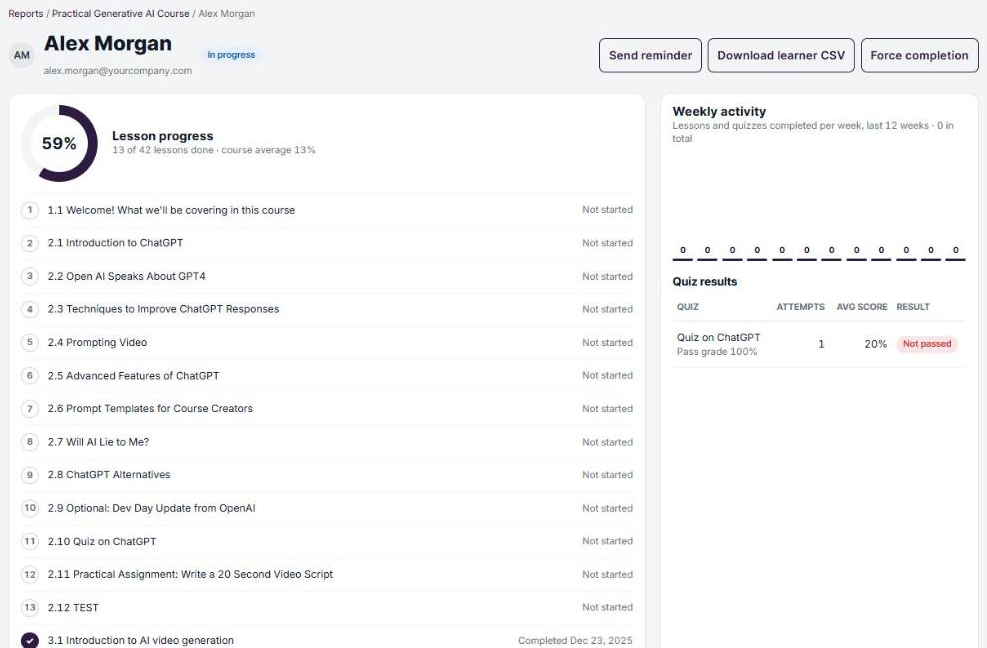987x648 pixels.
Task: Click the Quiz results heading
Action: point(704,281)
